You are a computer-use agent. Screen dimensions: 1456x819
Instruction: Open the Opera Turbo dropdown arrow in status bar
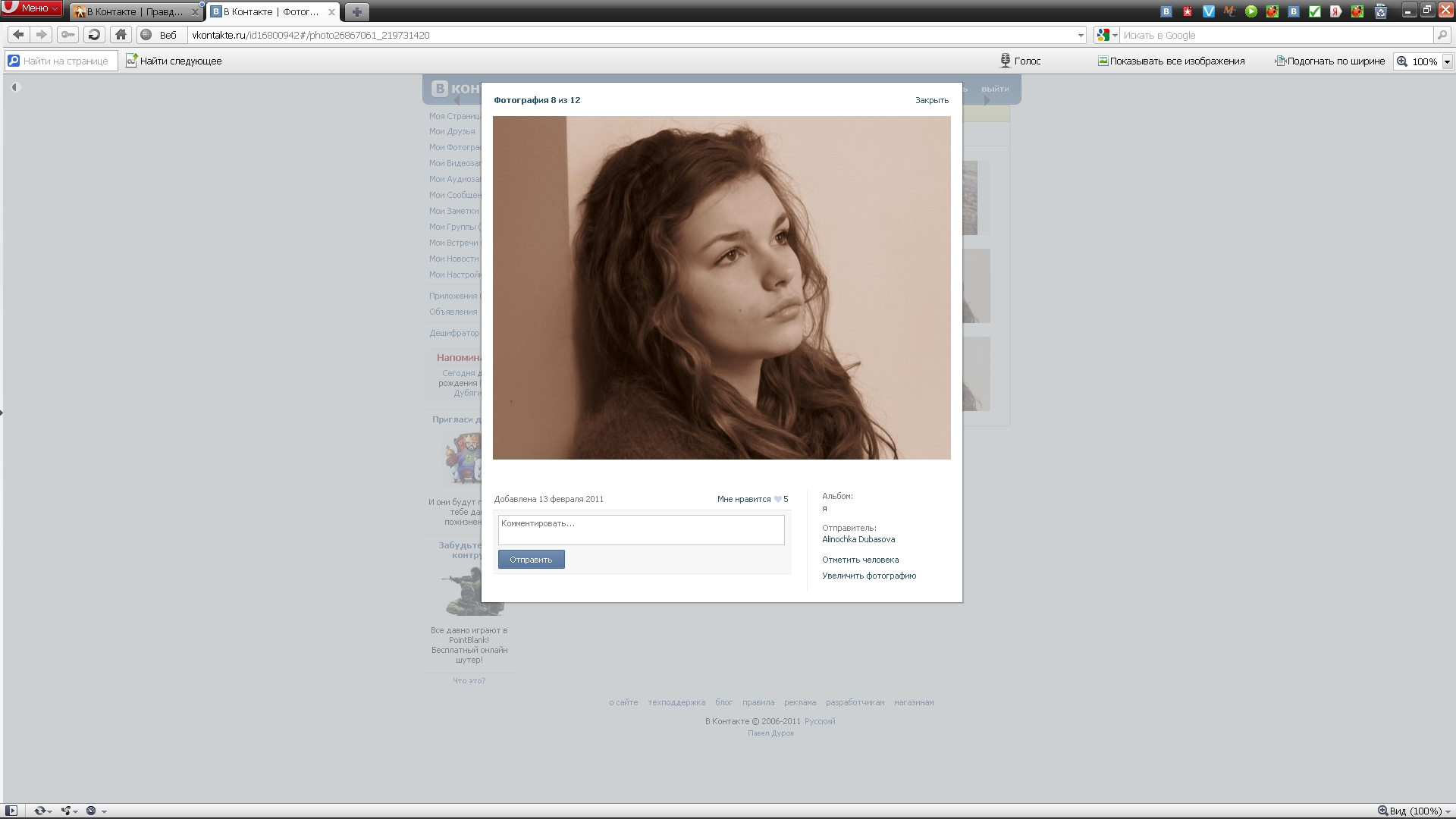(104, 811)
